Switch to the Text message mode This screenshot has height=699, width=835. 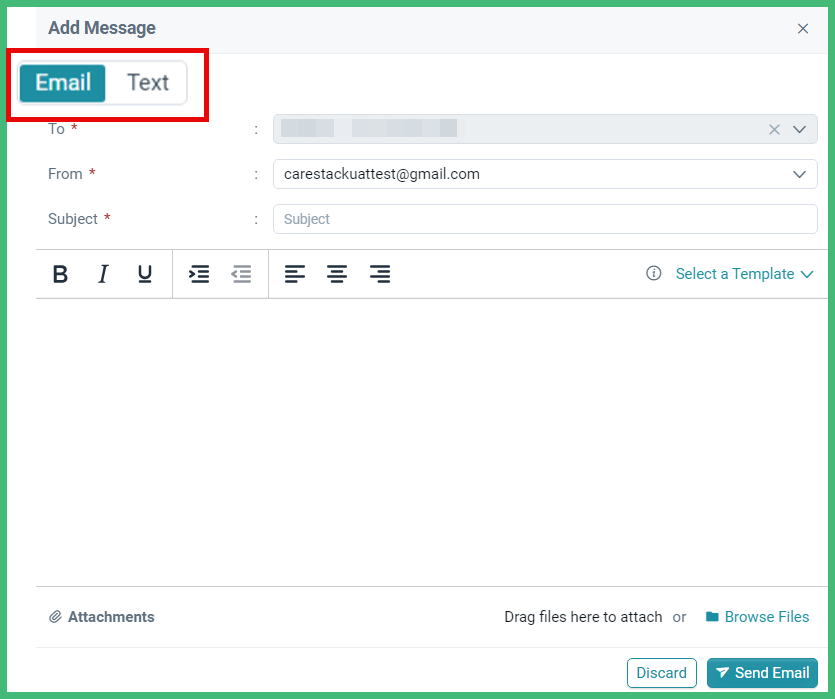(x=148, y=83)
